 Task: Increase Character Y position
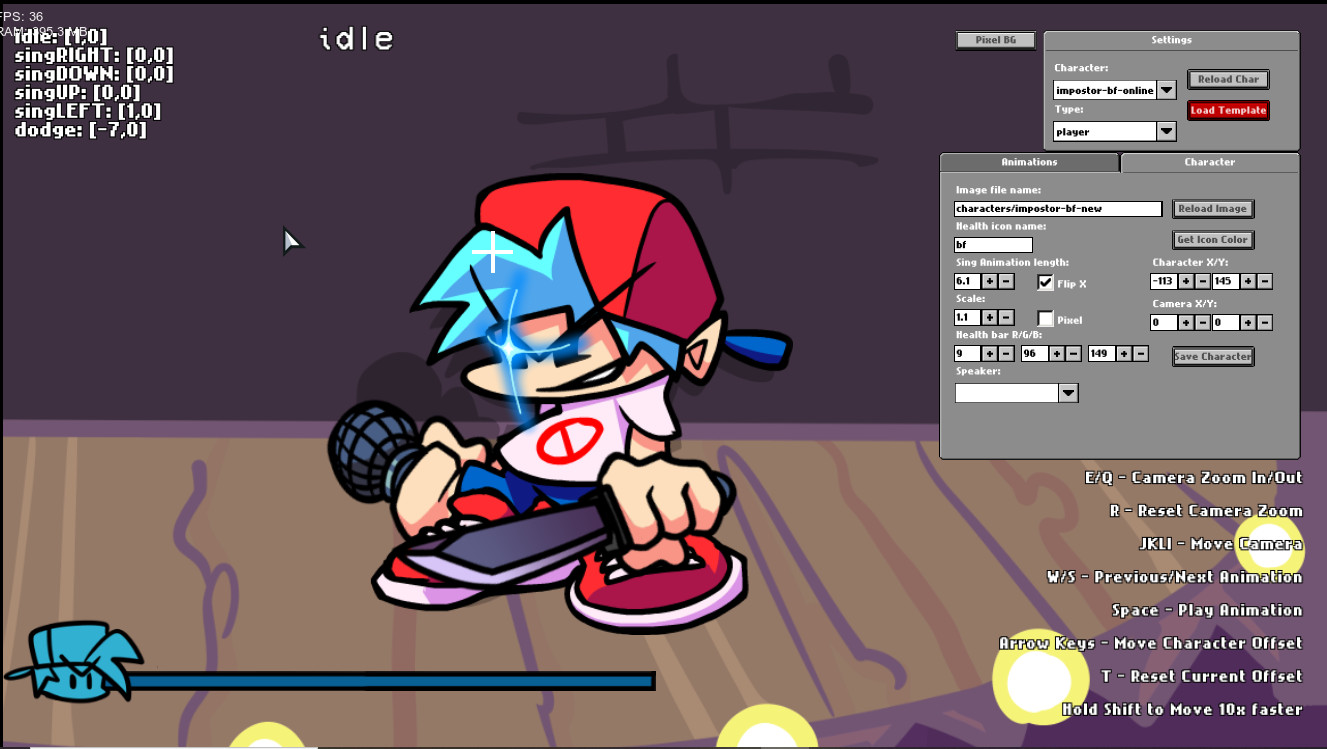pos(1248,282)
